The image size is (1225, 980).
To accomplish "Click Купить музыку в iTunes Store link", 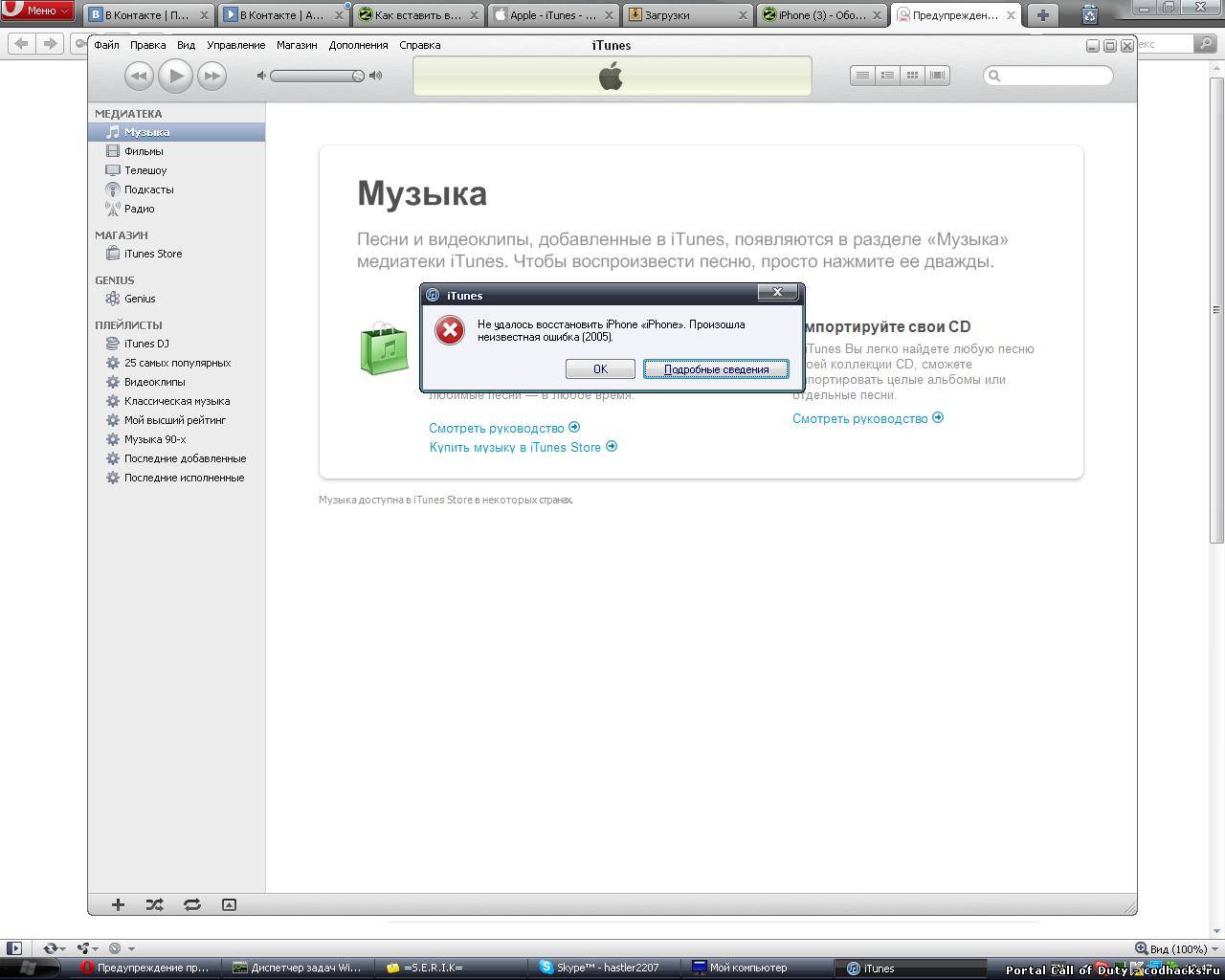I will [523, 447].
